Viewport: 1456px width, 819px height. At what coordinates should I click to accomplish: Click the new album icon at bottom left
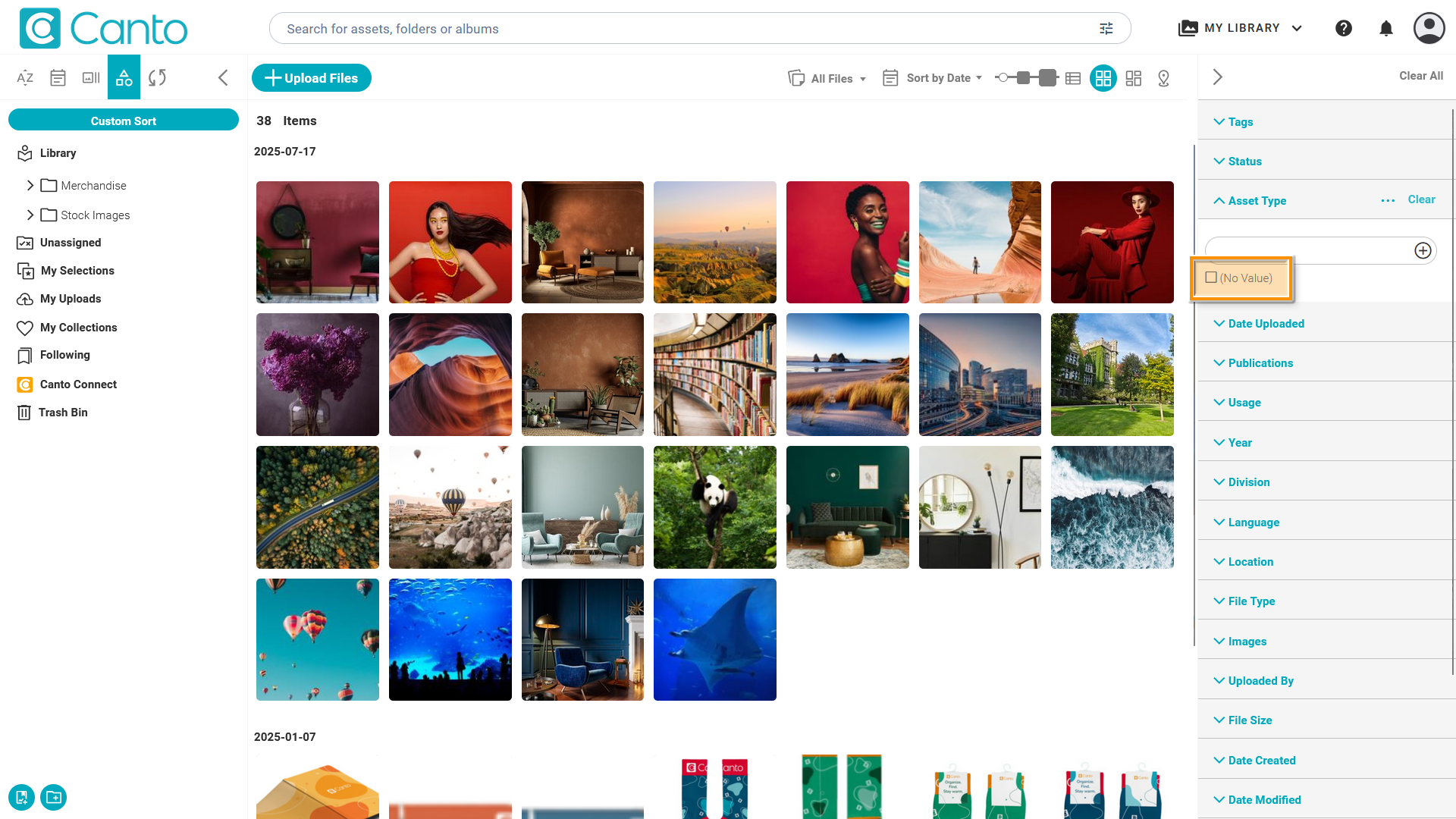tap(21, 797)
